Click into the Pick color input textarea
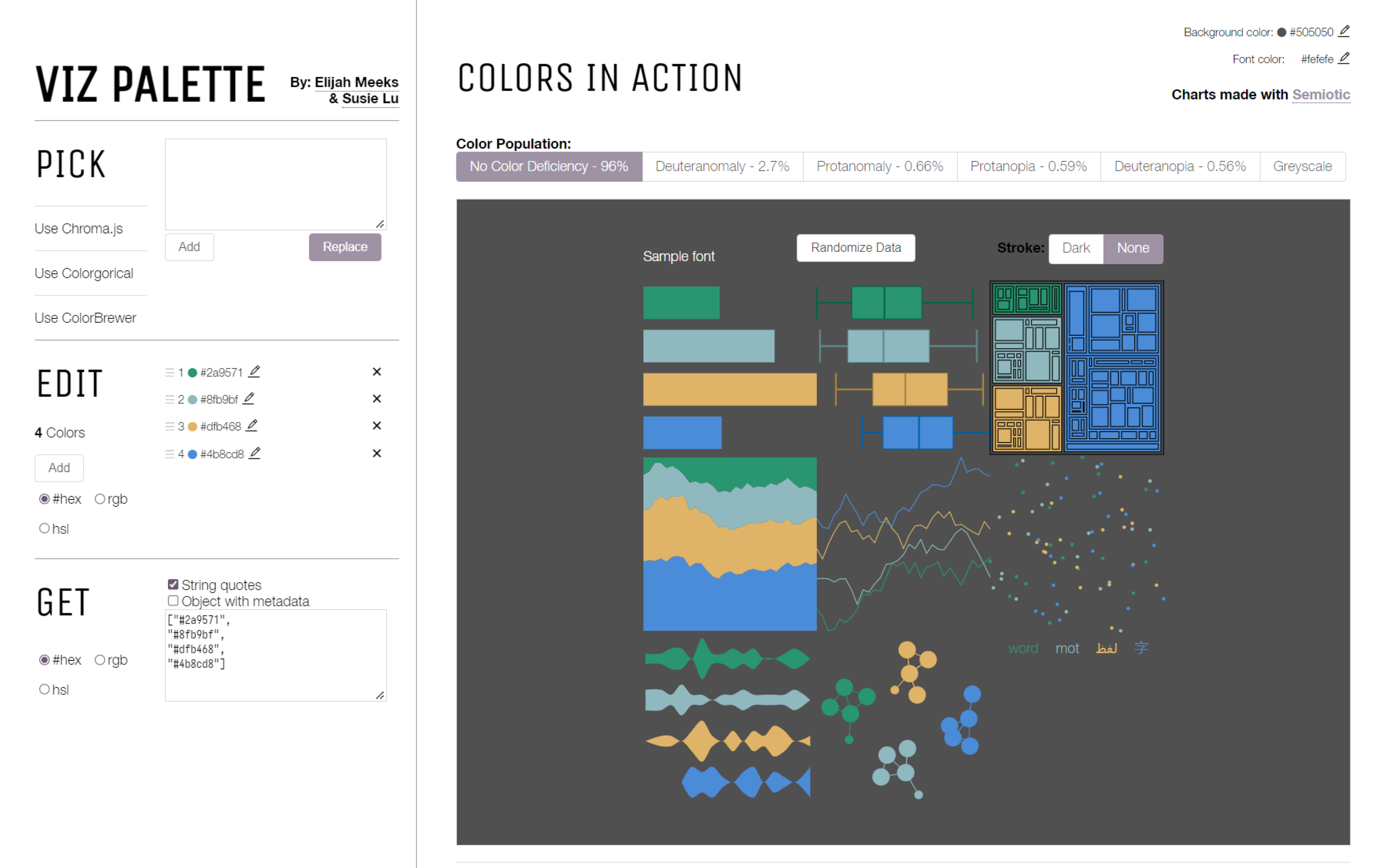 (275, 184)
